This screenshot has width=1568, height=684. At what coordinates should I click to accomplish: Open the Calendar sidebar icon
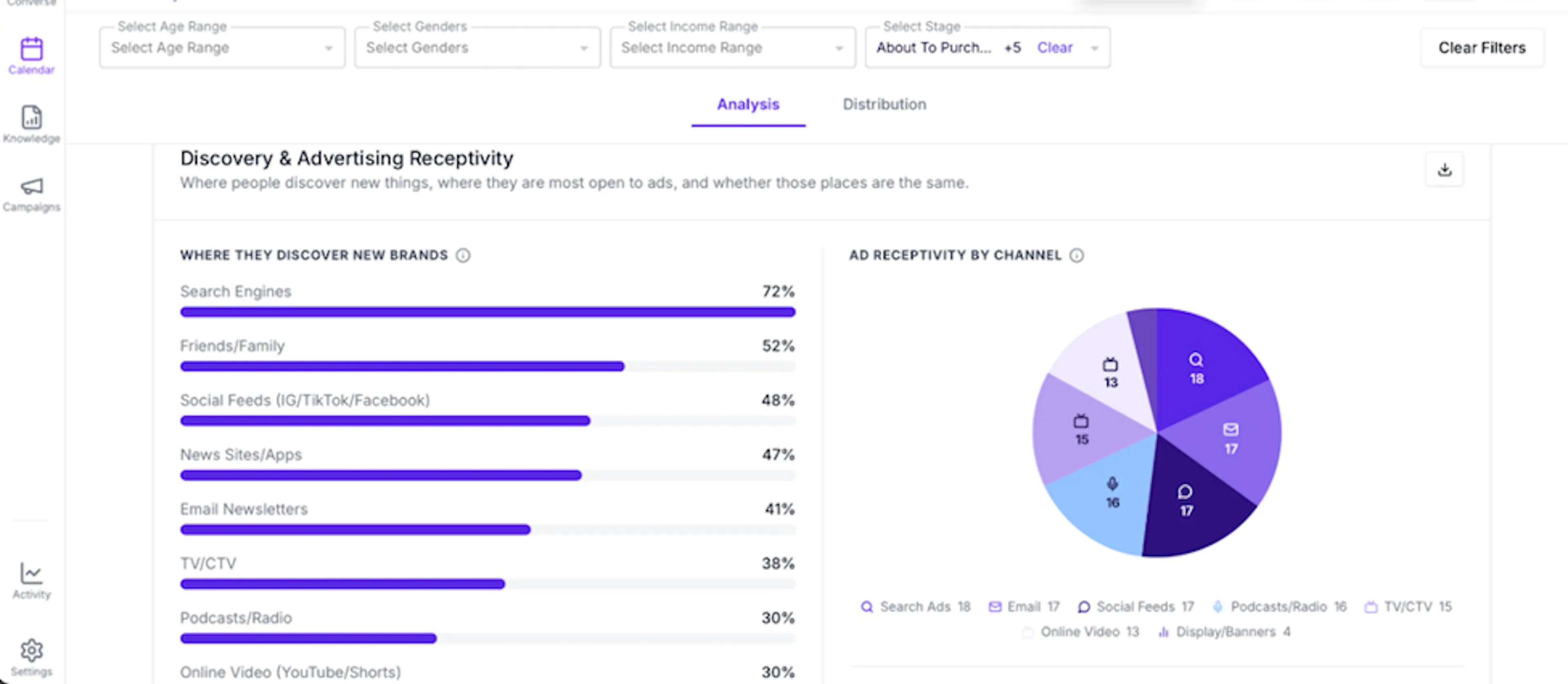tap(32, 49)
